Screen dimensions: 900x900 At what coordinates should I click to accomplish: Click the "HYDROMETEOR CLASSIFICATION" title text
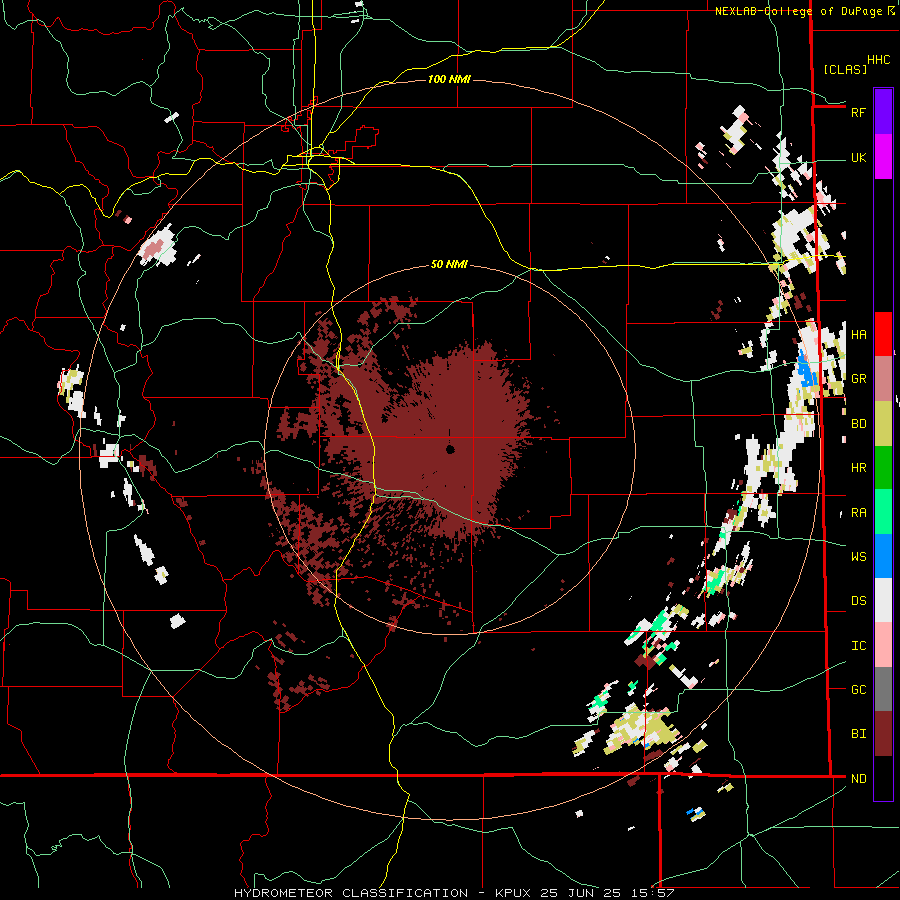(x=351, y=893)
